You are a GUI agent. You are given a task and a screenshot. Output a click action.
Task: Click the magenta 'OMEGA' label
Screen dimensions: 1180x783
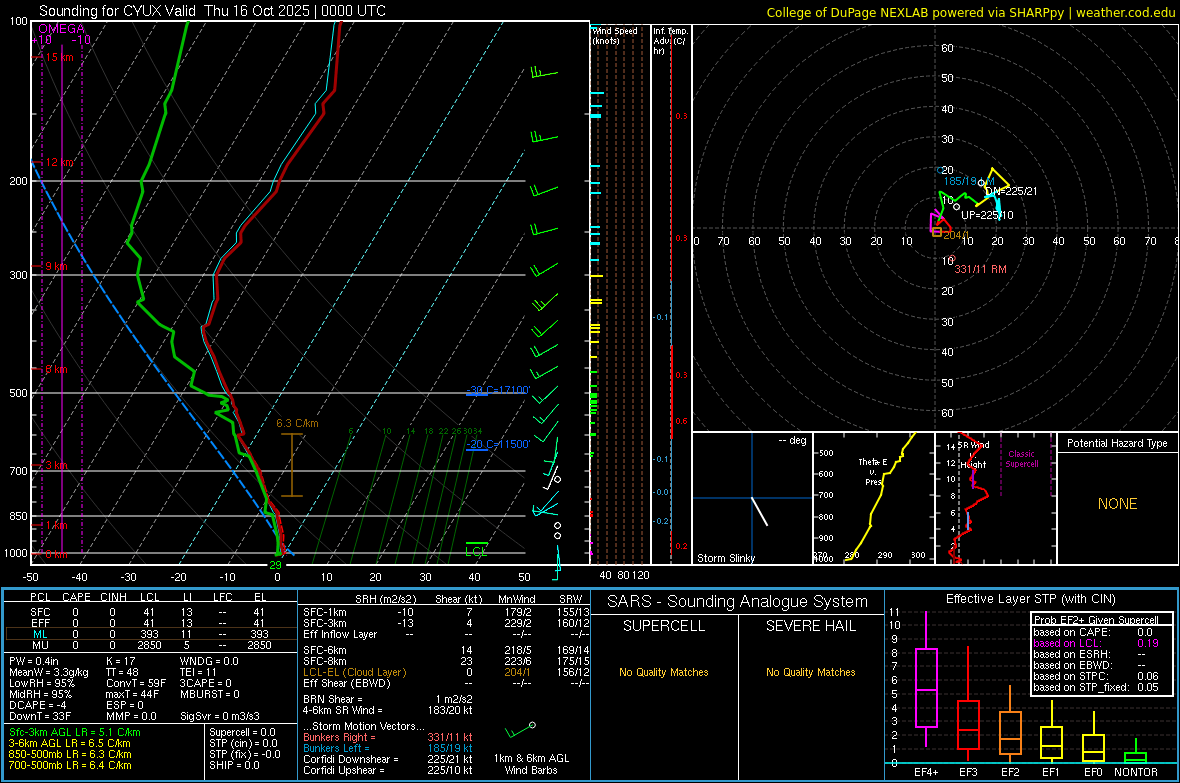(61, 29)
